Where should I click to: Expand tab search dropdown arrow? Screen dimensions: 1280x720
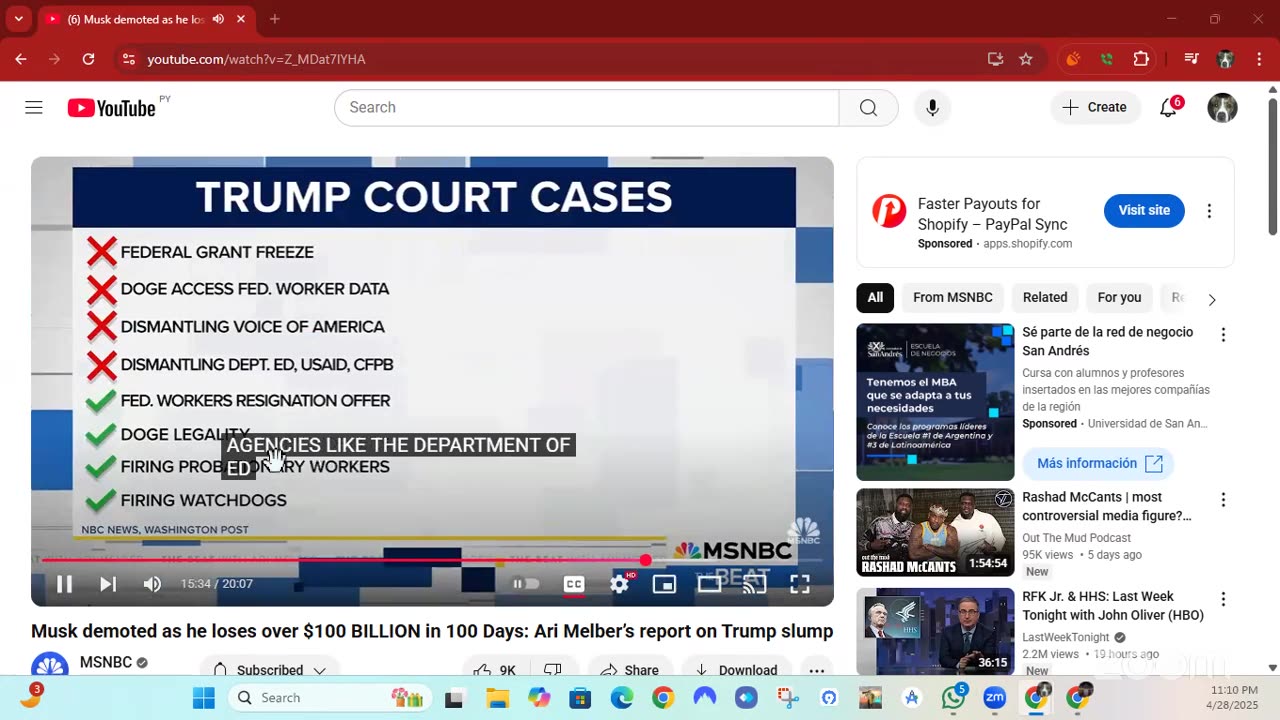(18, 19)
